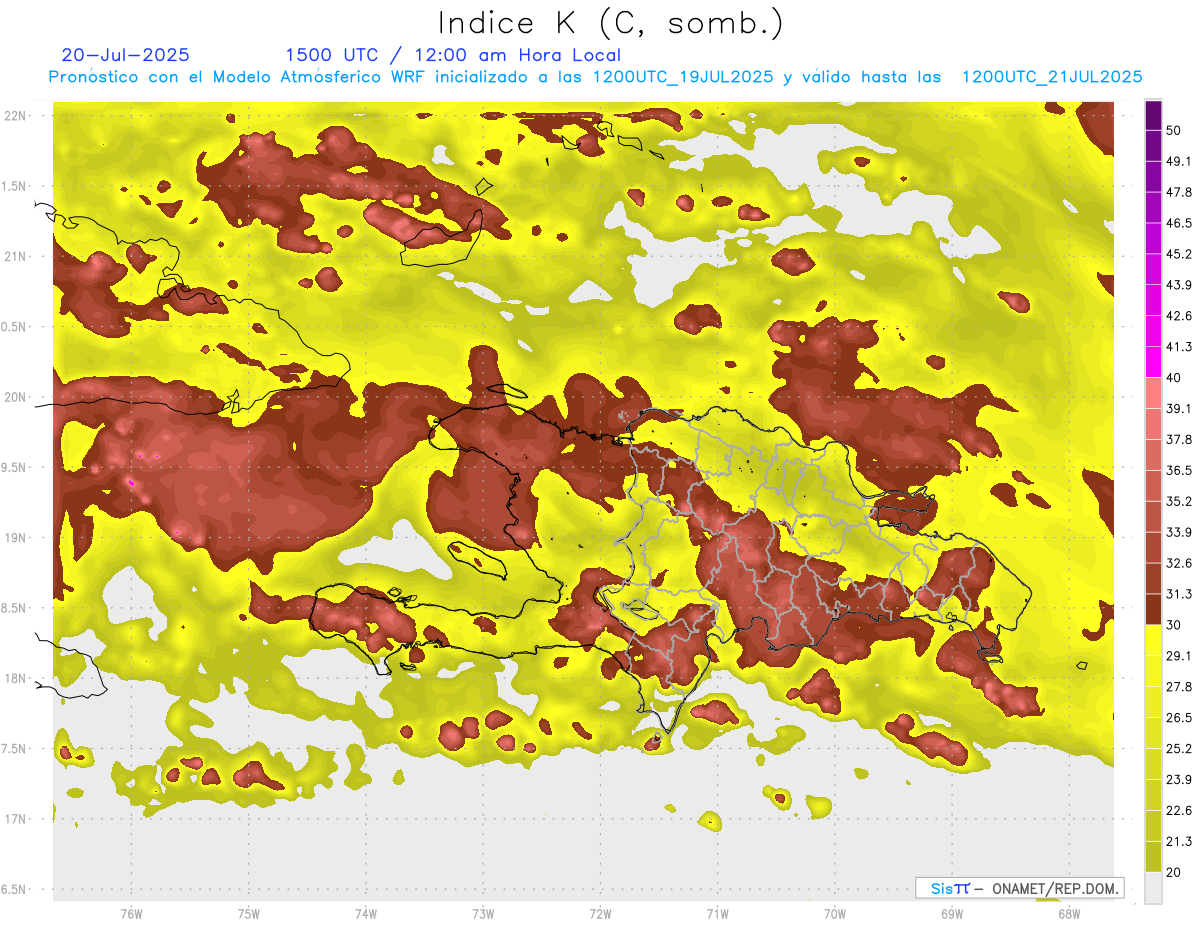Click colorbar label "21.3"

coord(1178,842)
